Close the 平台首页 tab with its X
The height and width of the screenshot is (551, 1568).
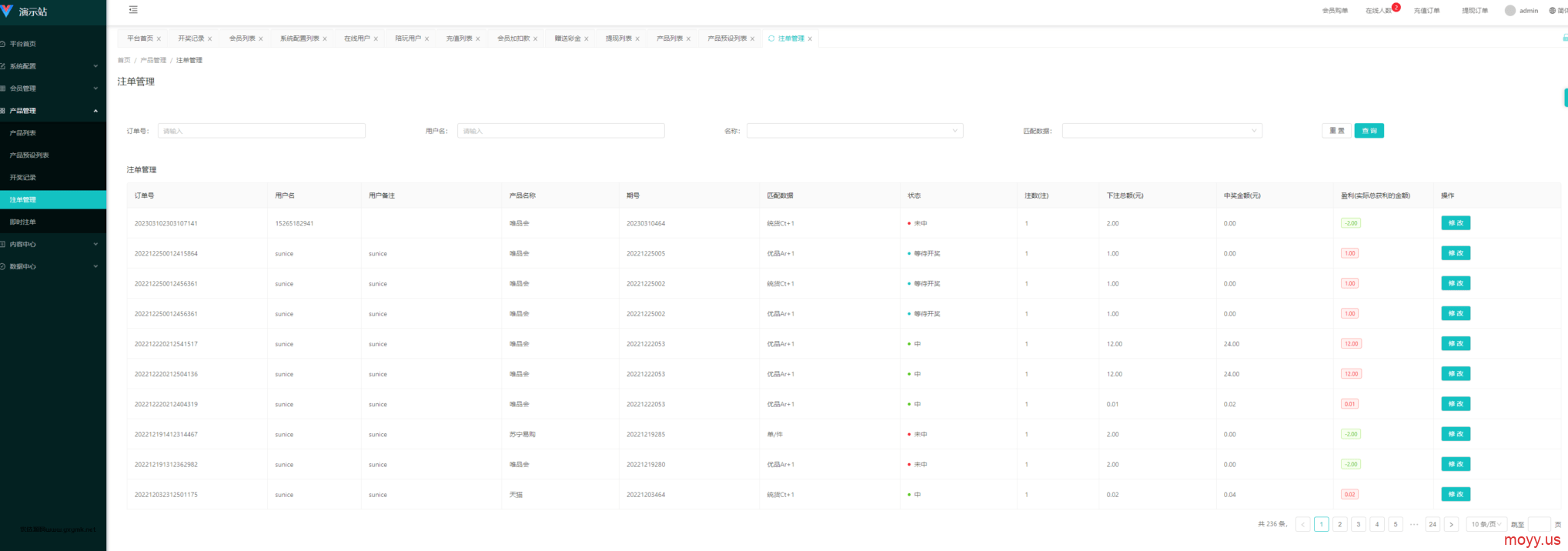[x=159, y=38]
